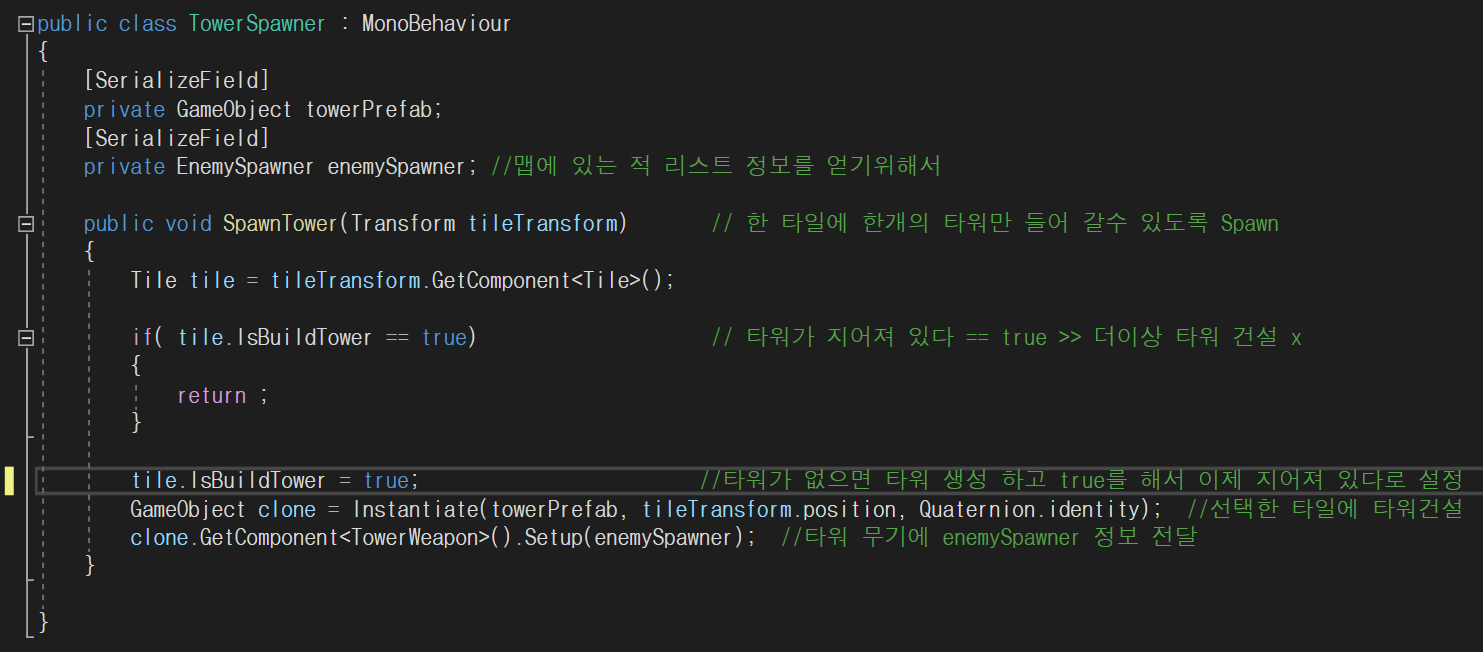Click the SpawnTower method name
The width and height of the screenshot is (1483, 652).
(281, 224)
